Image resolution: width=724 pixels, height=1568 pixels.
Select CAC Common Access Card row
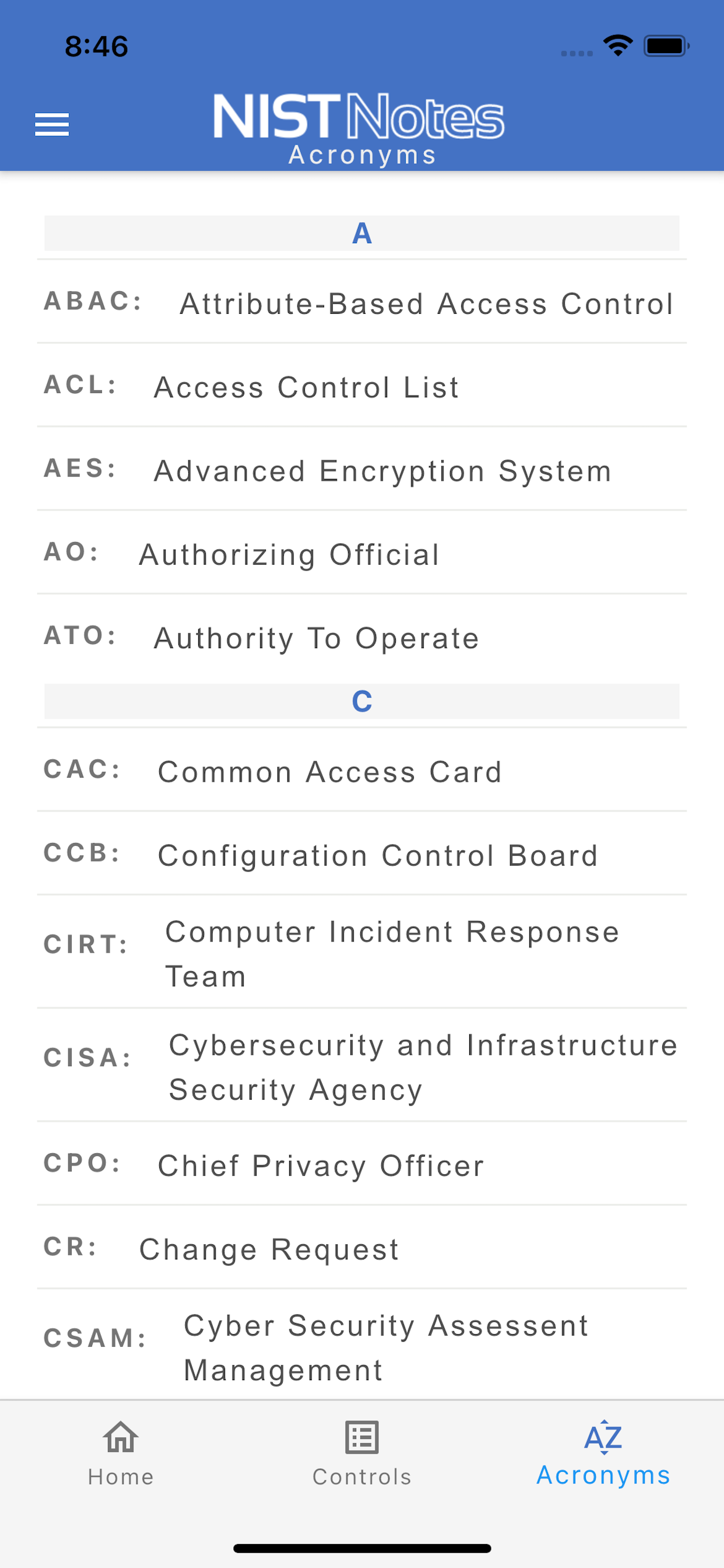coord(362,770)
